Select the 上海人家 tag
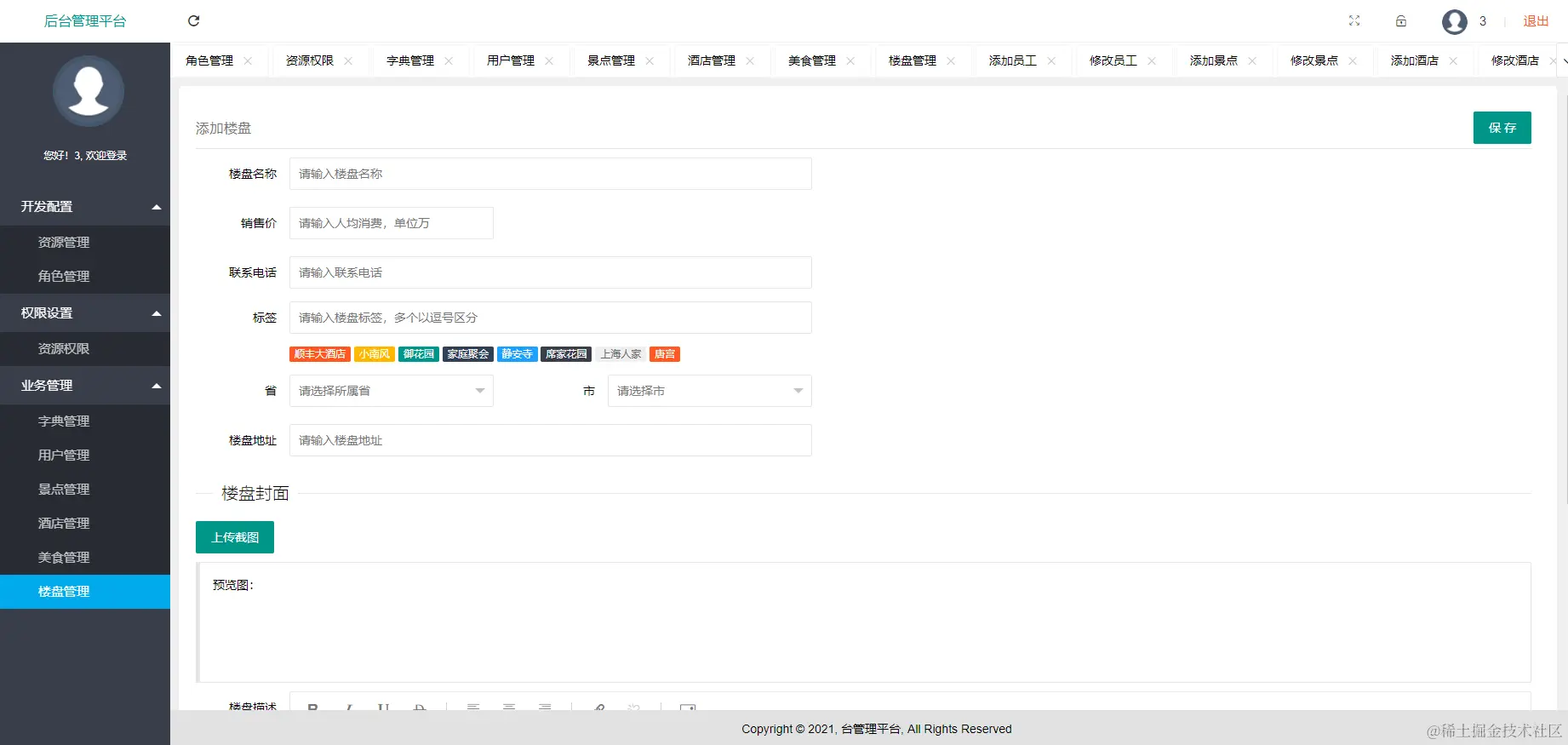The width and height of the screenshot is (1568, 745). tap(621, 354)
